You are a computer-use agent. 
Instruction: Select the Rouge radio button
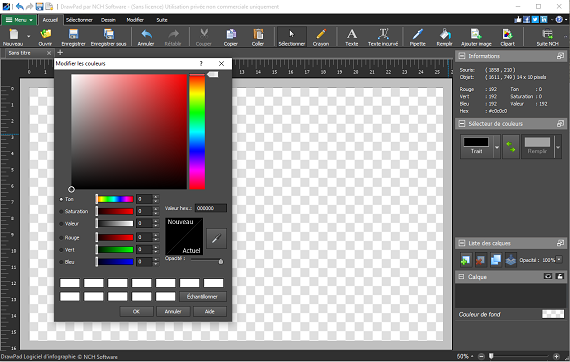click(61, 238)
